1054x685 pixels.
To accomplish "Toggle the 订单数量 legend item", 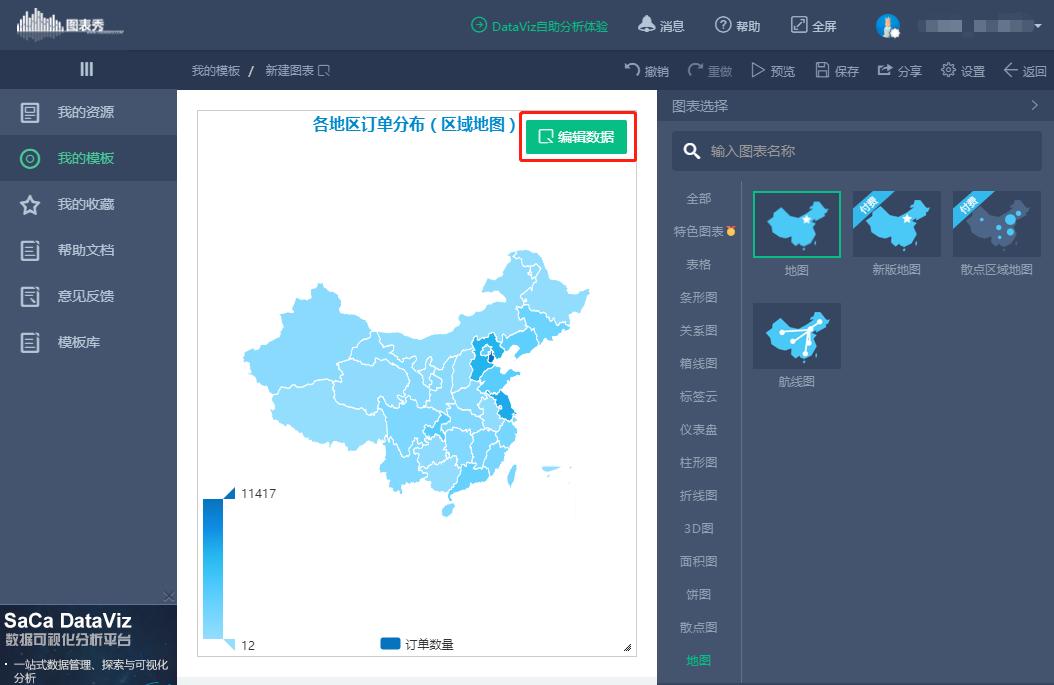I will click(418, 645).
